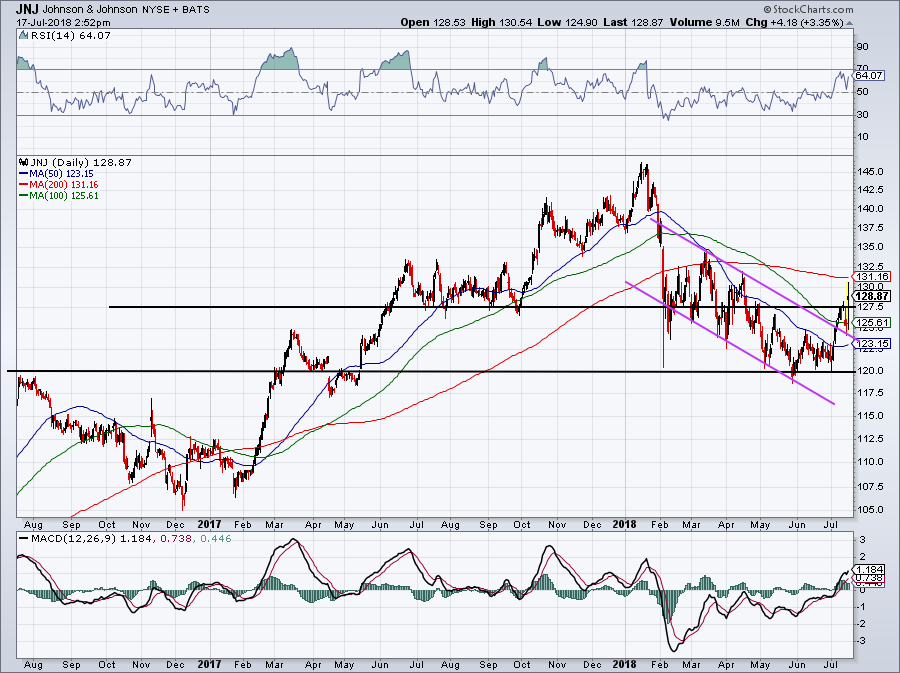Click the Chg +4.18 (+3.35%) value
This screenshot has width=900, height=673.
pyautogui.click(x=794, y=23)
